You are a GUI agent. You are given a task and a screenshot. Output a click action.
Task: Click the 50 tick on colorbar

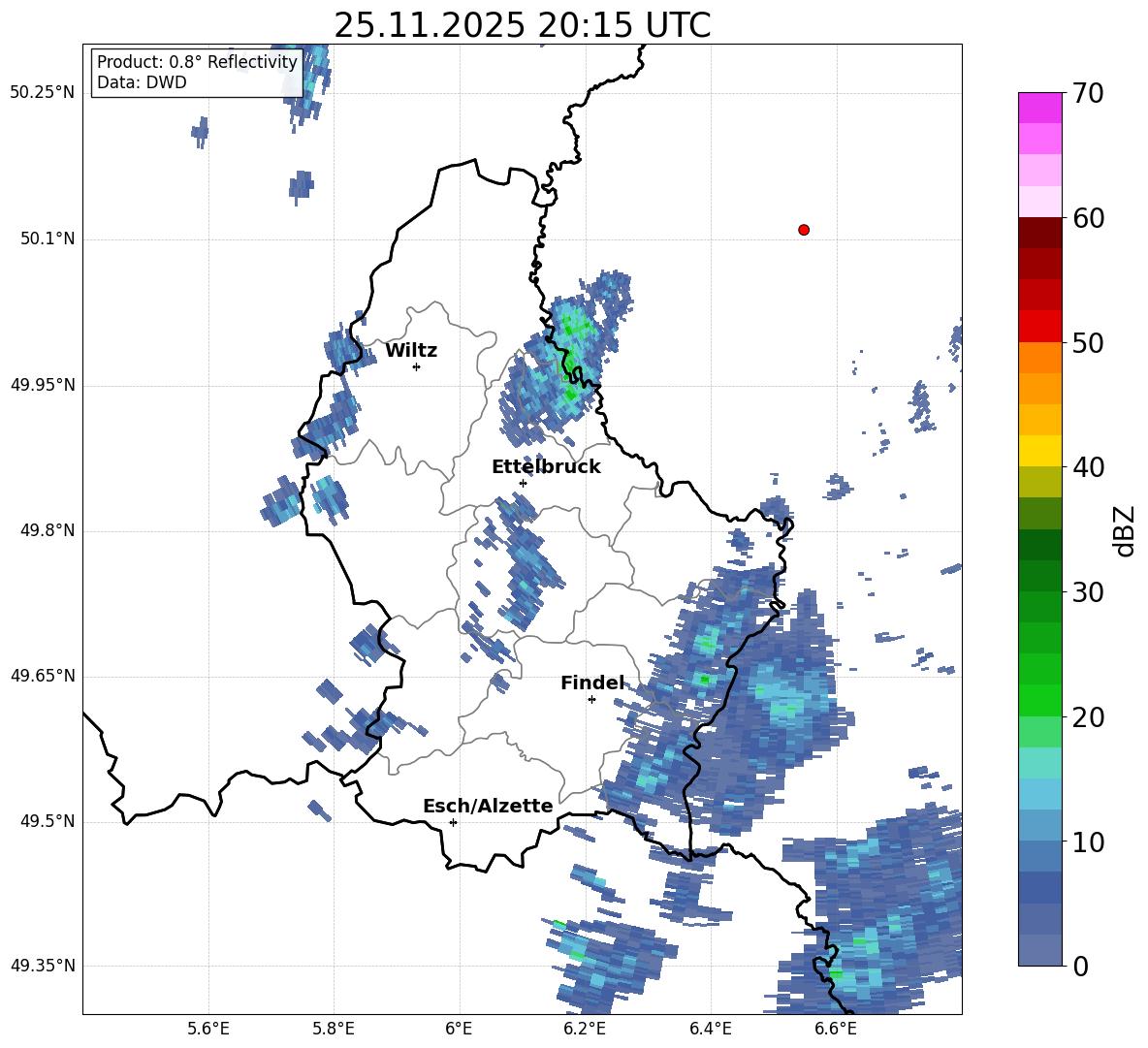[1088, 343]
